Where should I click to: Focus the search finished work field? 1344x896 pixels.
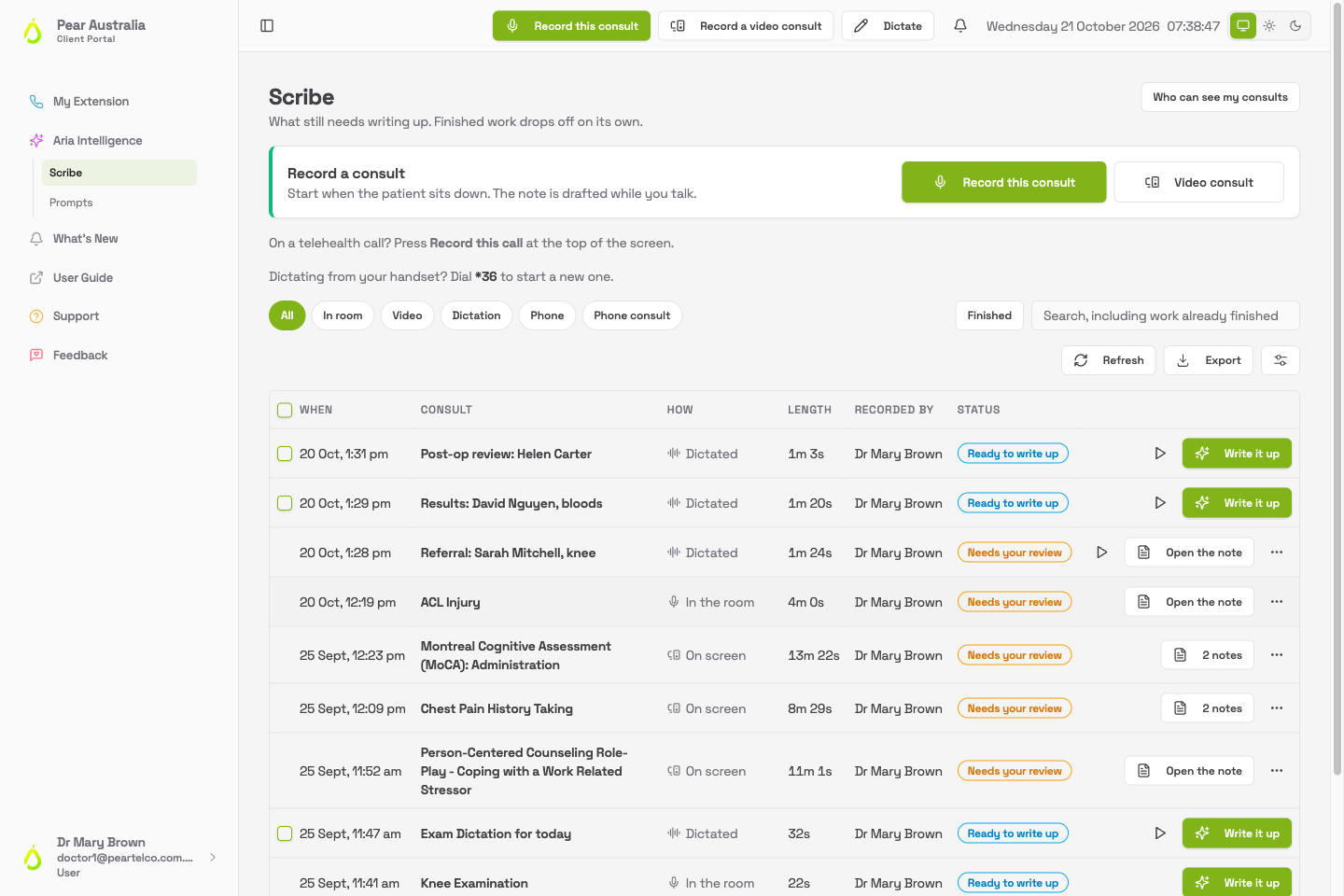[1165, 315]
